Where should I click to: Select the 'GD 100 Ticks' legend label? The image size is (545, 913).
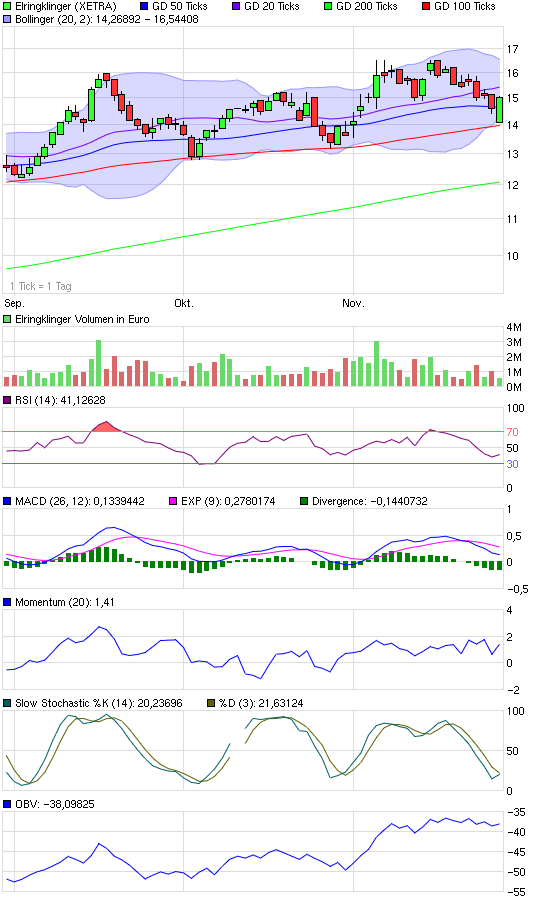[x=465, y=6]
